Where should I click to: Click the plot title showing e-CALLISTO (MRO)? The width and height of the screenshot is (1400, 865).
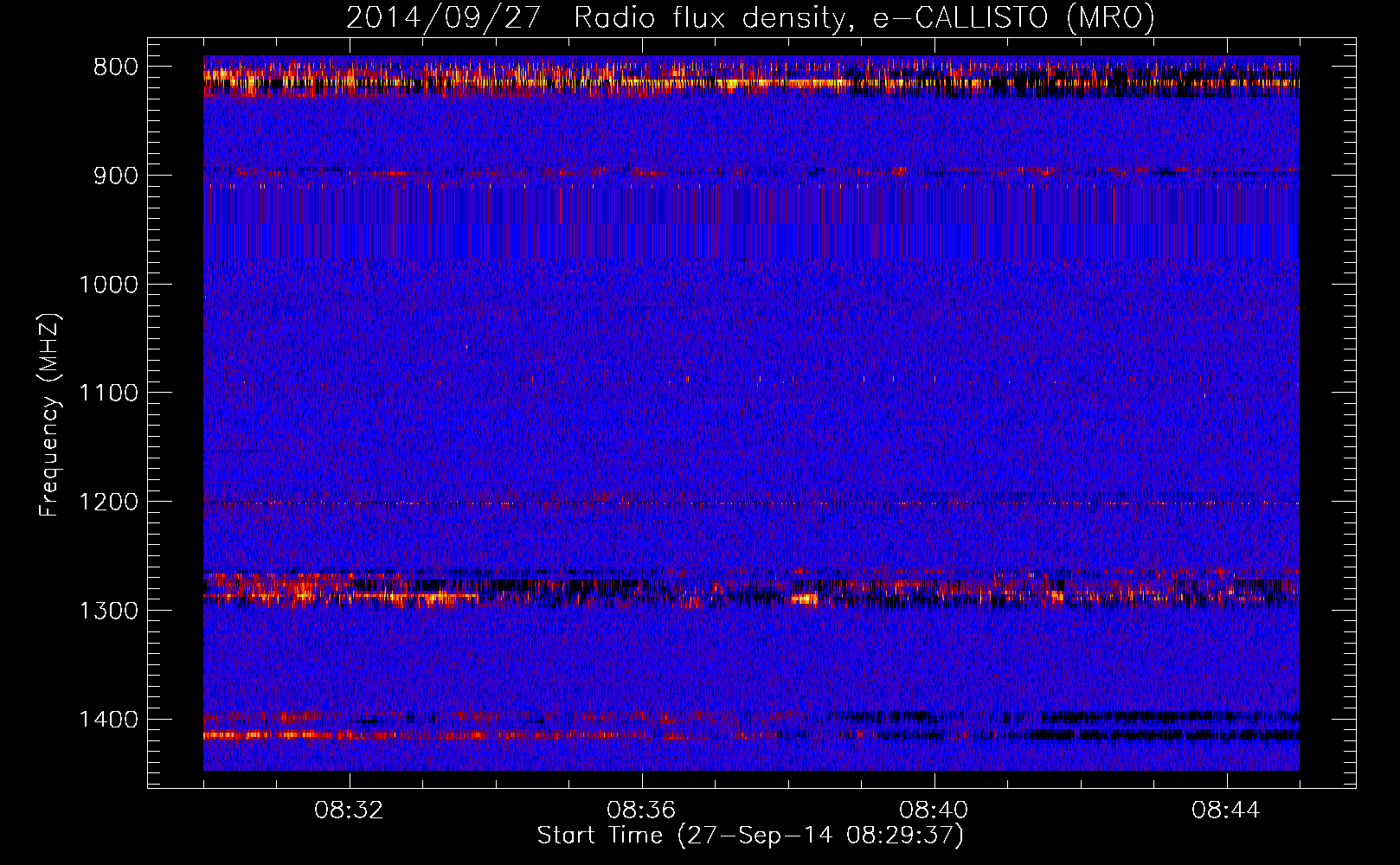click(x=750, y=18)
